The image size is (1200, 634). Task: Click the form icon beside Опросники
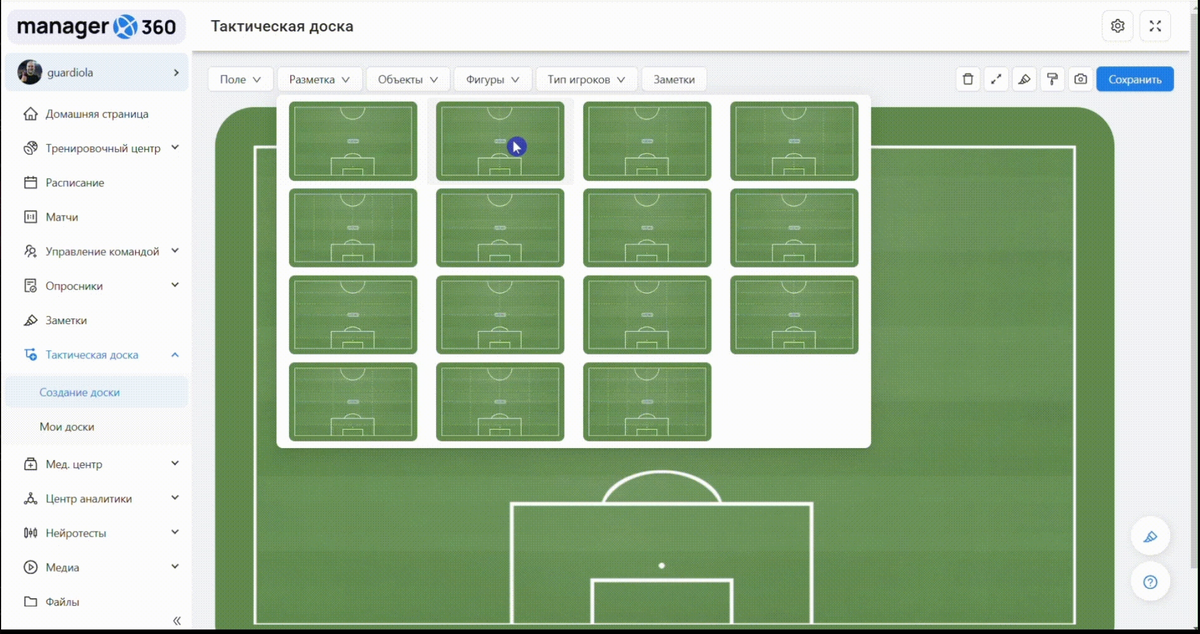click(x=30, y=286)
